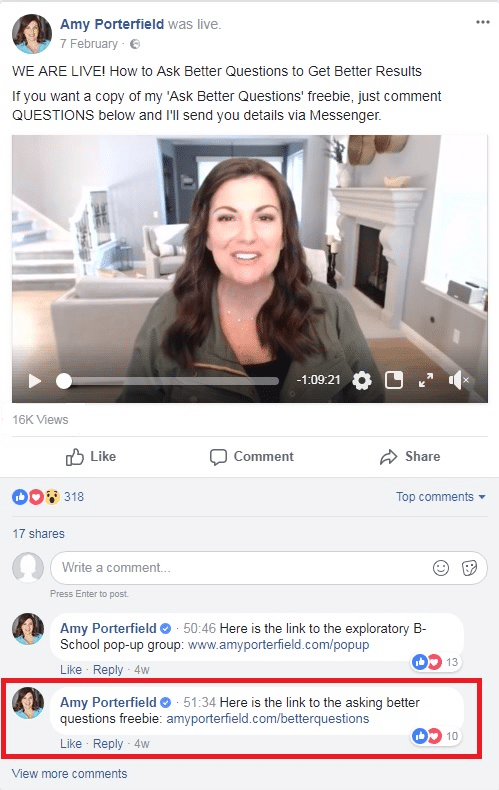This screenshot has height=790, width=499.
Task: Click the video progress slider knob
Action: click(64, 381)
